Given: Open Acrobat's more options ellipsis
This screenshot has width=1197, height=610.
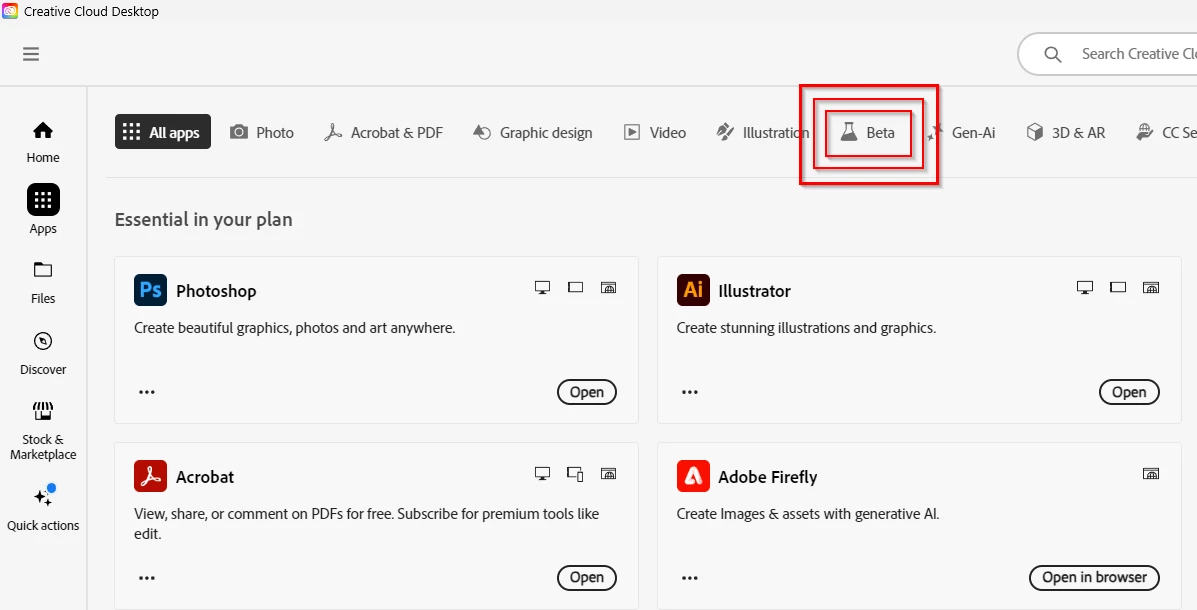Looking at the screenshot, I should [147, 578].
